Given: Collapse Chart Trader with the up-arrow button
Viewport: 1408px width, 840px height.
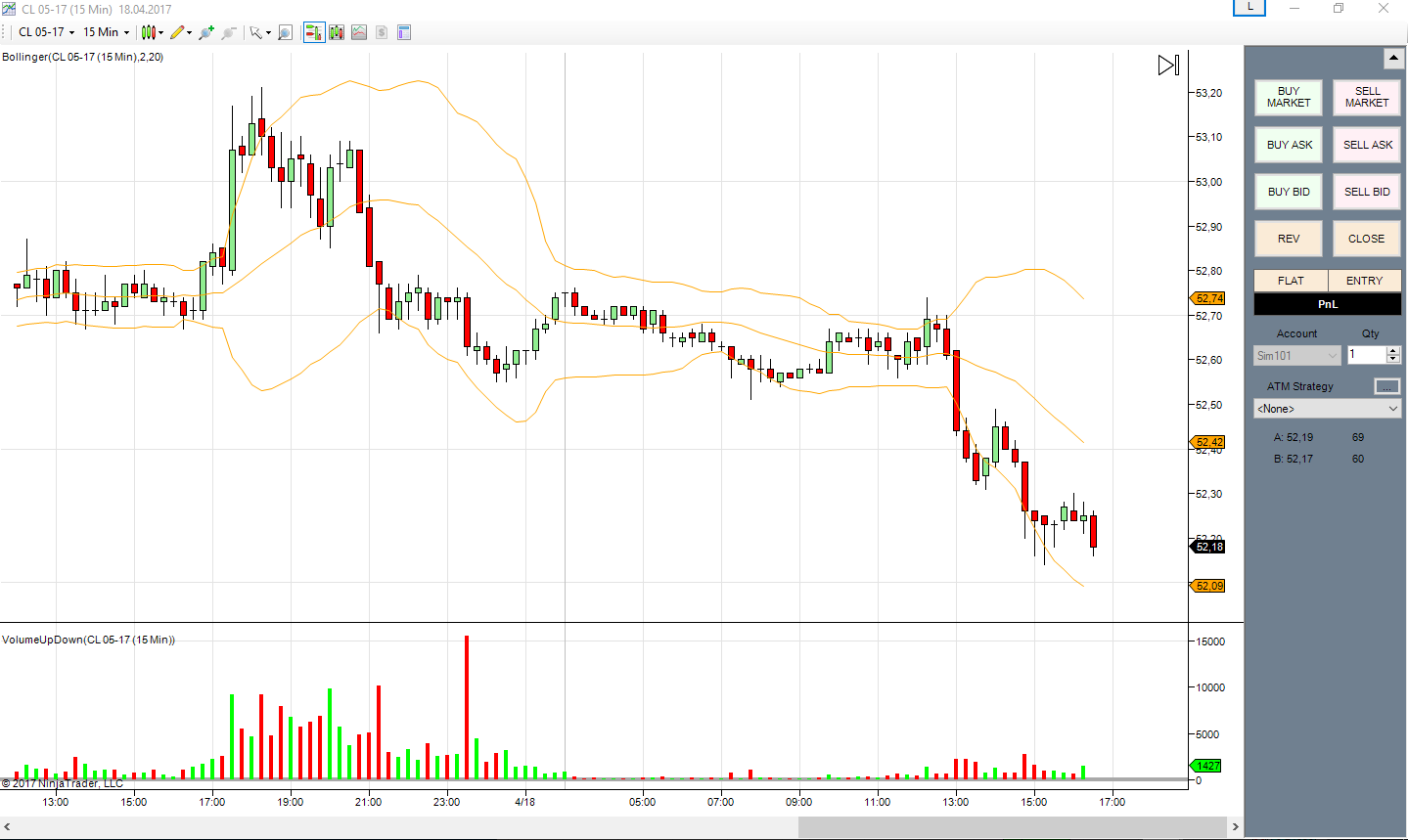Looking at the screenshot, I should 1393,58.
